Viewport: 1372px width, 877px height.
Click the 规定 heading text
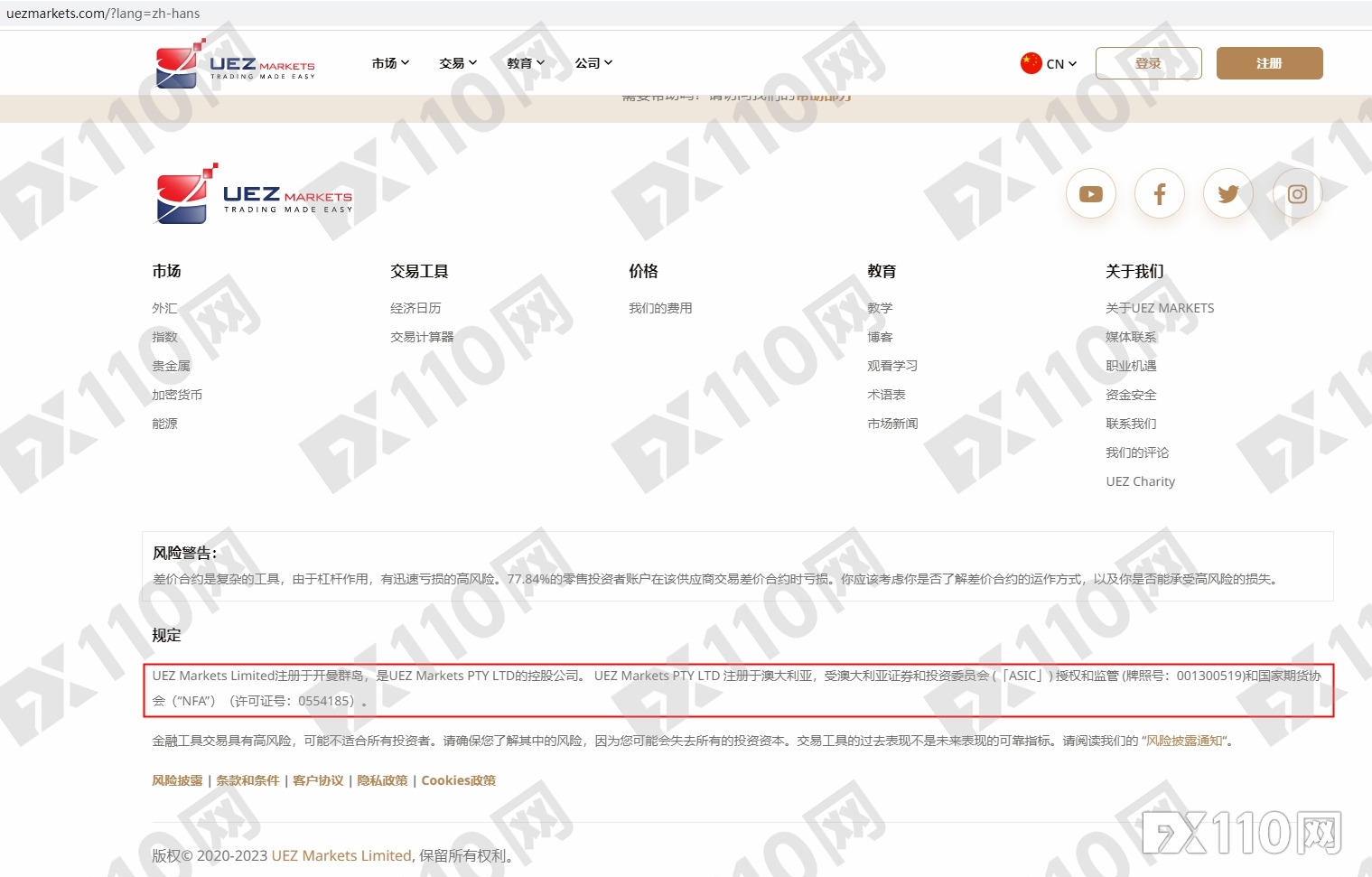[x=166, y=635]
